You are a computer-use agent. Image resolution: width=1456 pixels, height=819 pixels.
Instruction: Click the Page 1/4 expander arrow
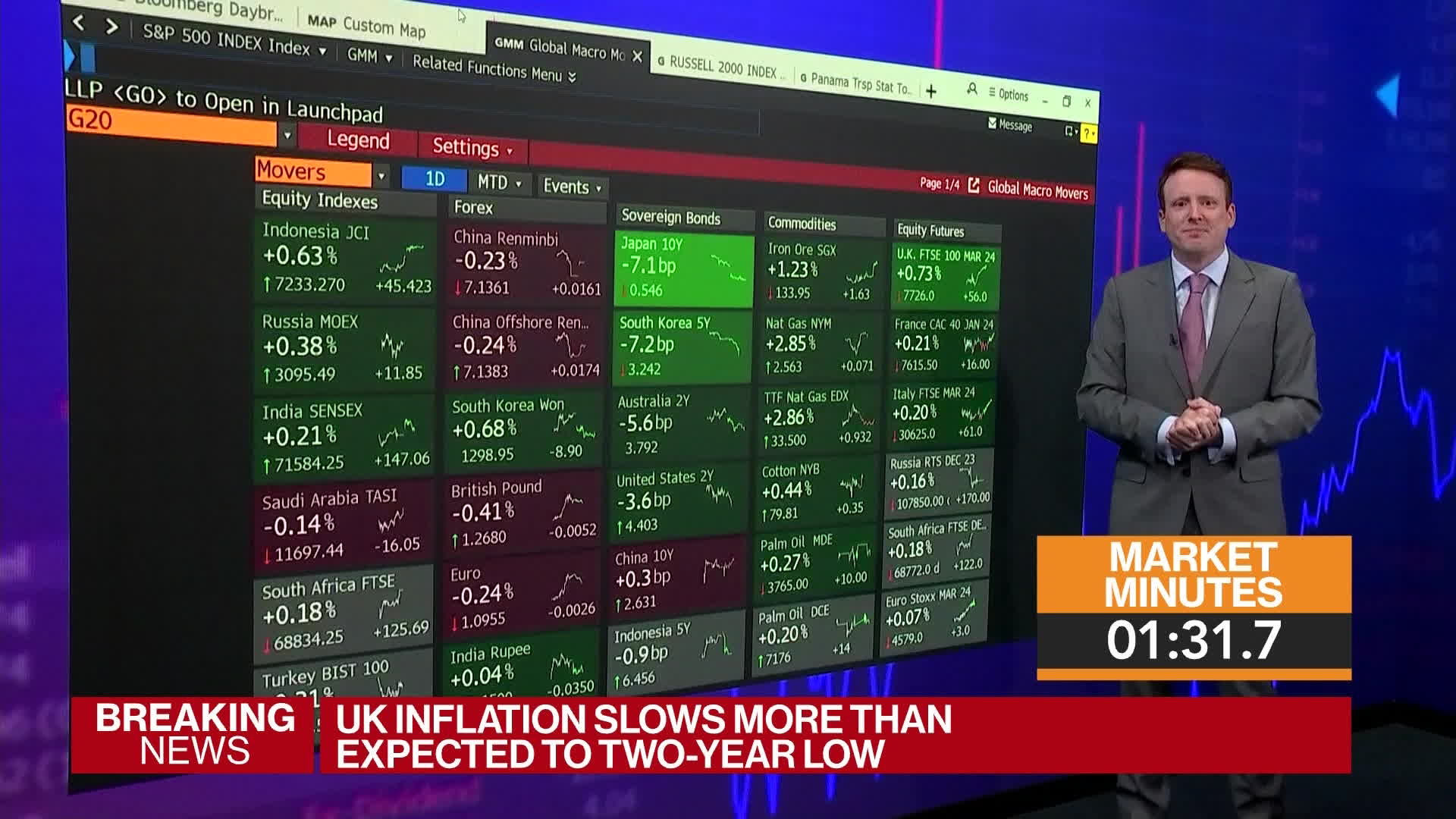click(x=974, y=187)
